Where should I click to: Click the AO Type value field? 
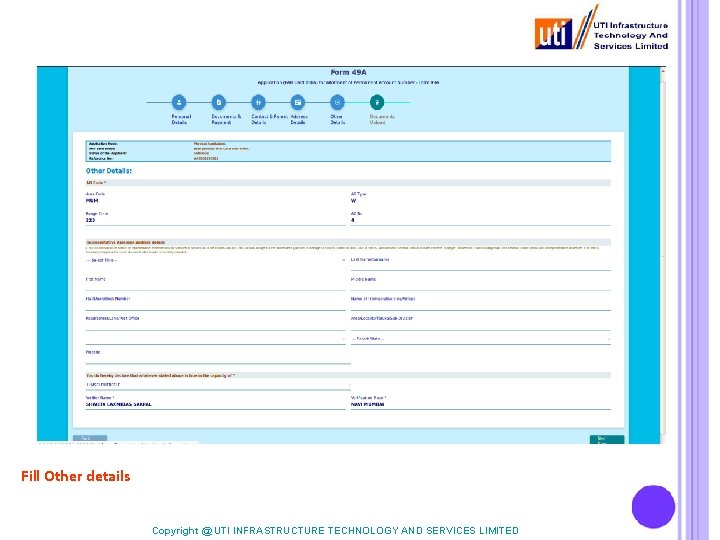354,201
